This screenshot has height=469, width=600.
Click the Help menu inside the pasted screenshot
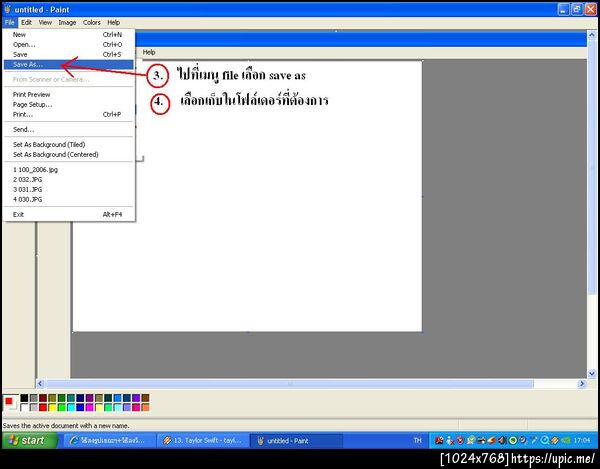(x=149, y=52)
